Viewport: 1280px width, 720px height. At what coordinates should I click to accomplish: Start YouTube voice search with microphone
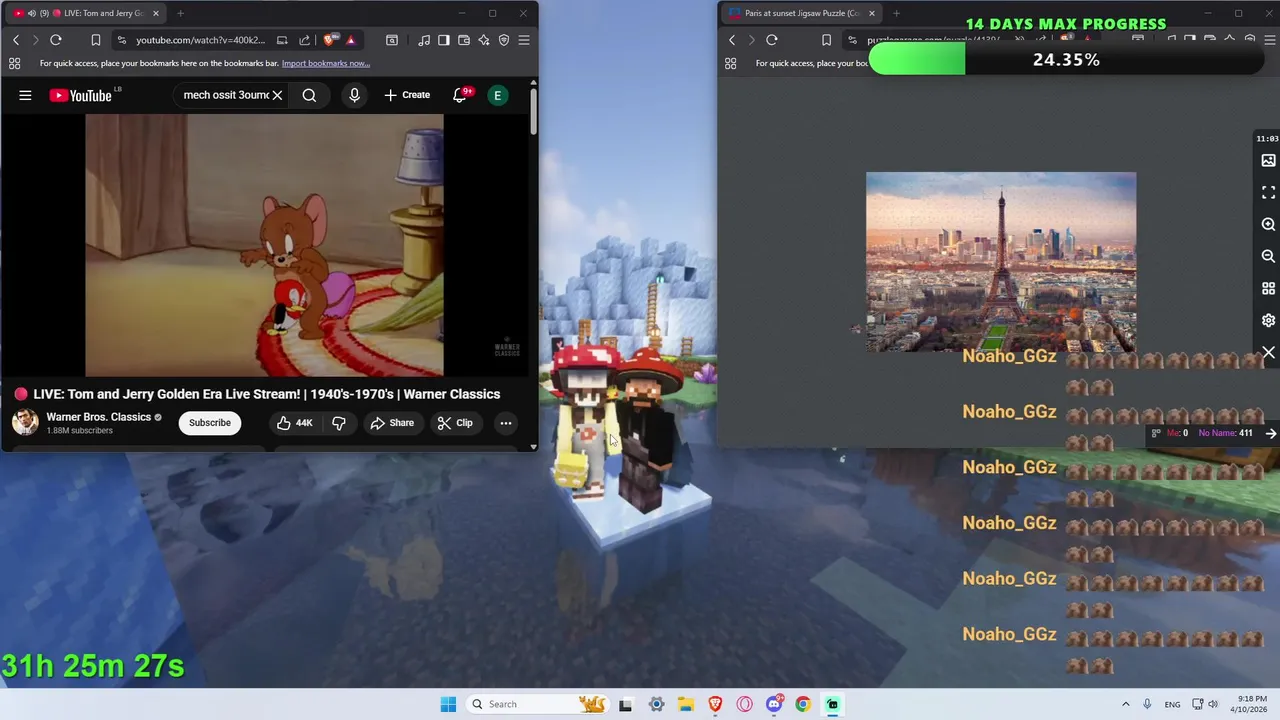354,95
